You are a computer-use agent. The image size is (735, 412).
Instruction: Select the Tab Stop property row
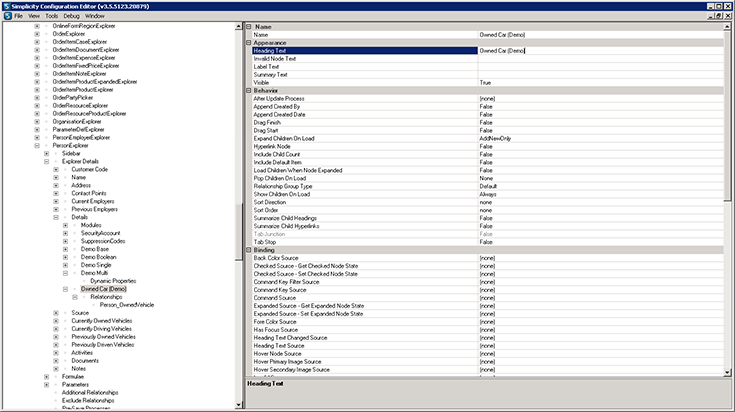click(x=488, y=242)
